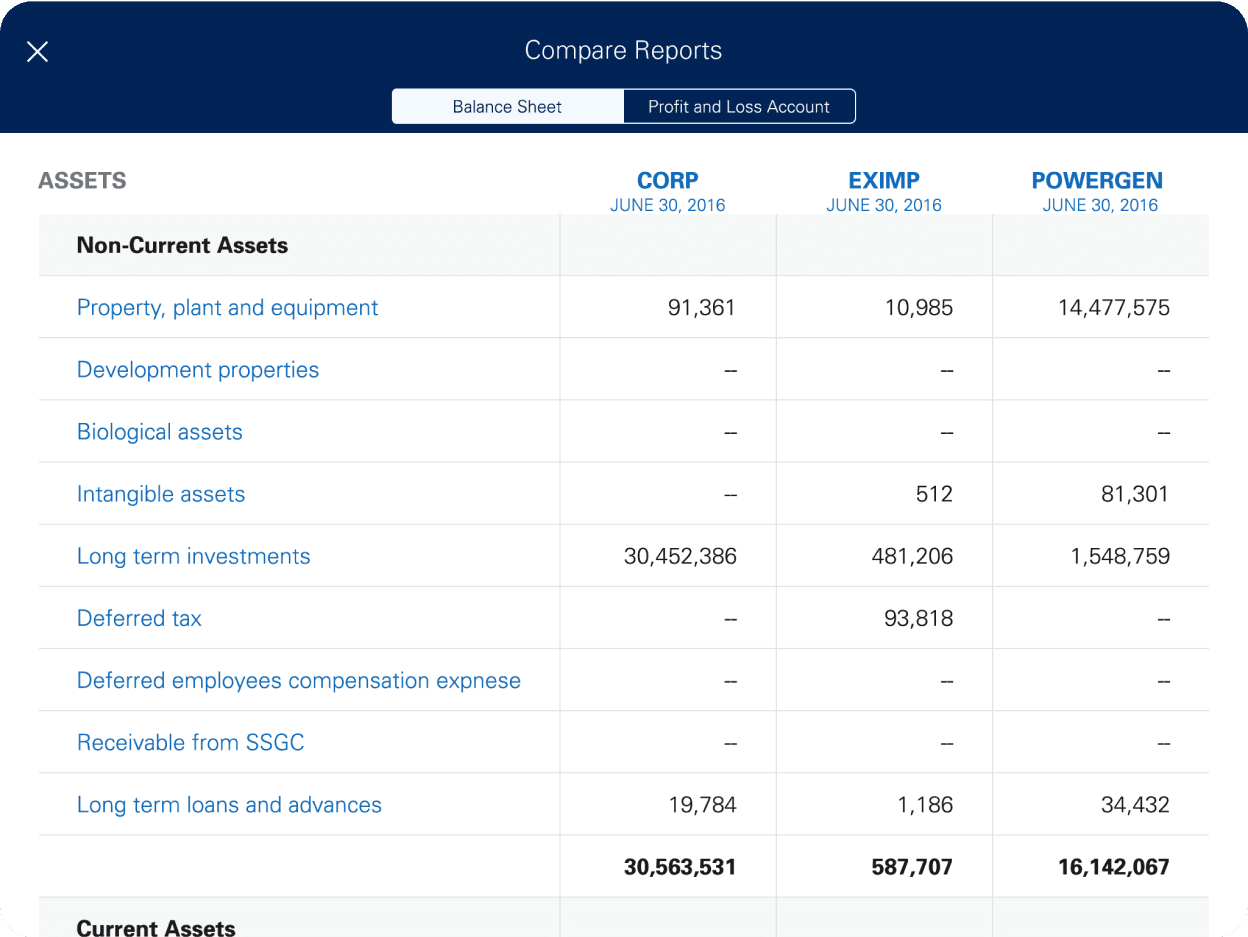
Task: Click the Compare Reports title
Action: click(623, 51)
